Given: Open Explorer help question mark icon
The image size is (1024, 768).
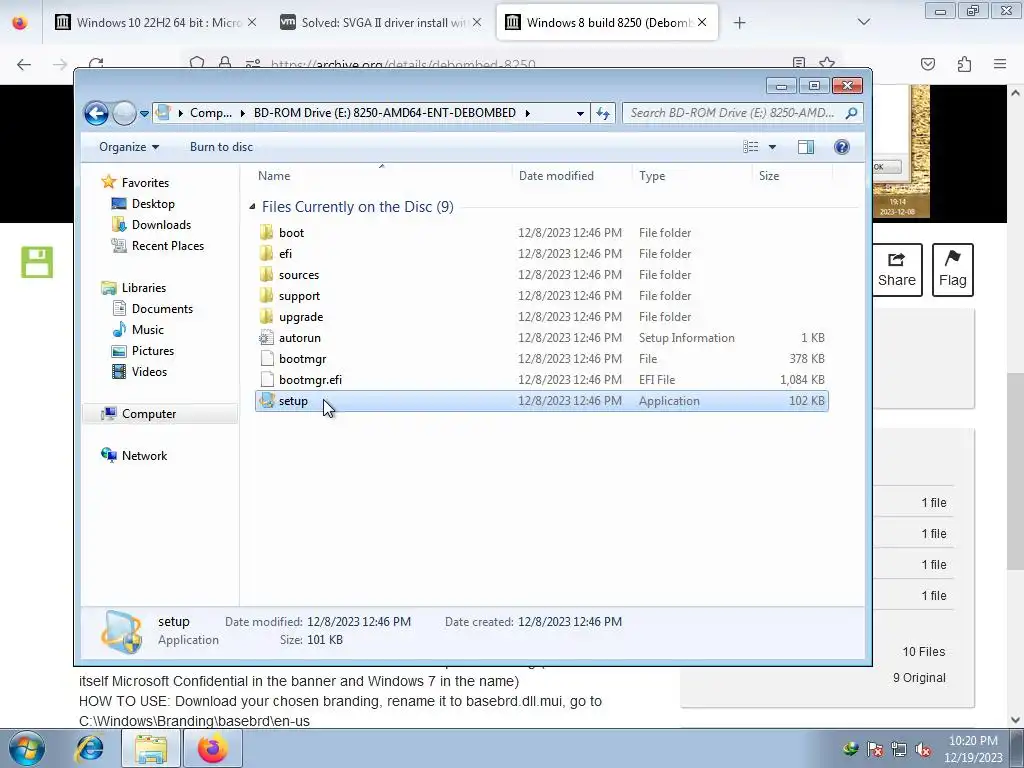Looking at the screenshot, I should click(842, 147).
